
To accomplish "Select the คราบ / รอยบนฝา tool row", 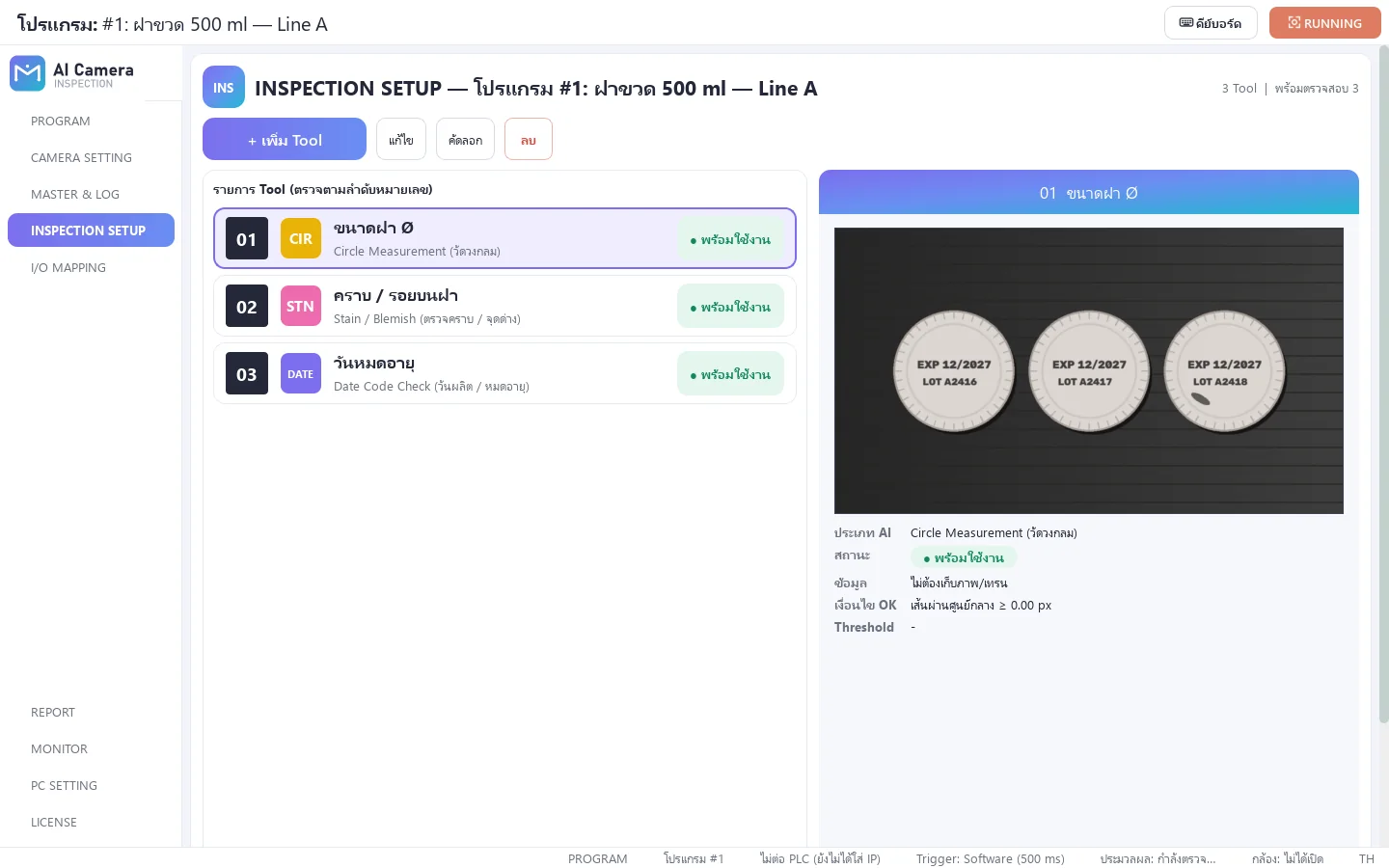I will 504,306.
